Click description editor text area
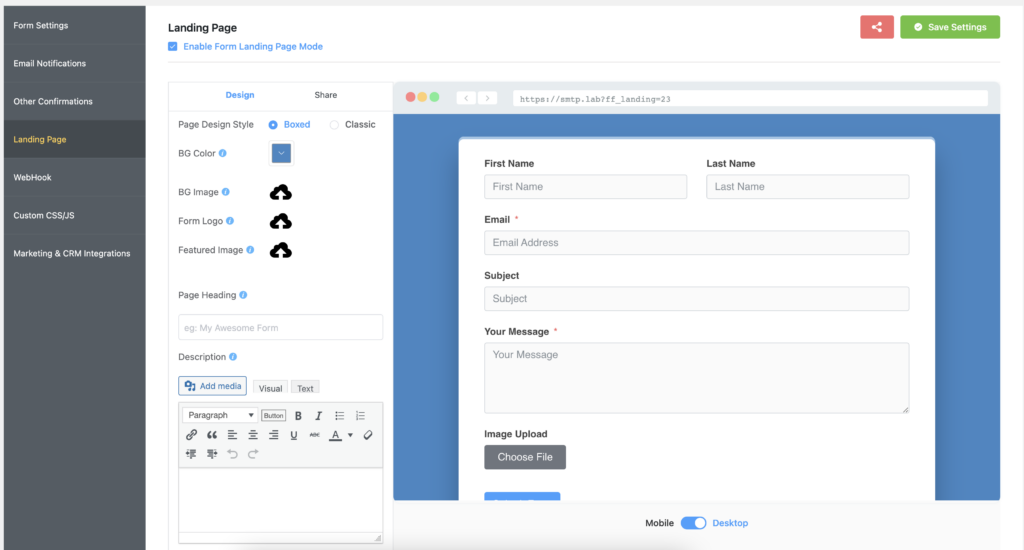The width and height of the screenshot is (1024, 550). [280, 500]
